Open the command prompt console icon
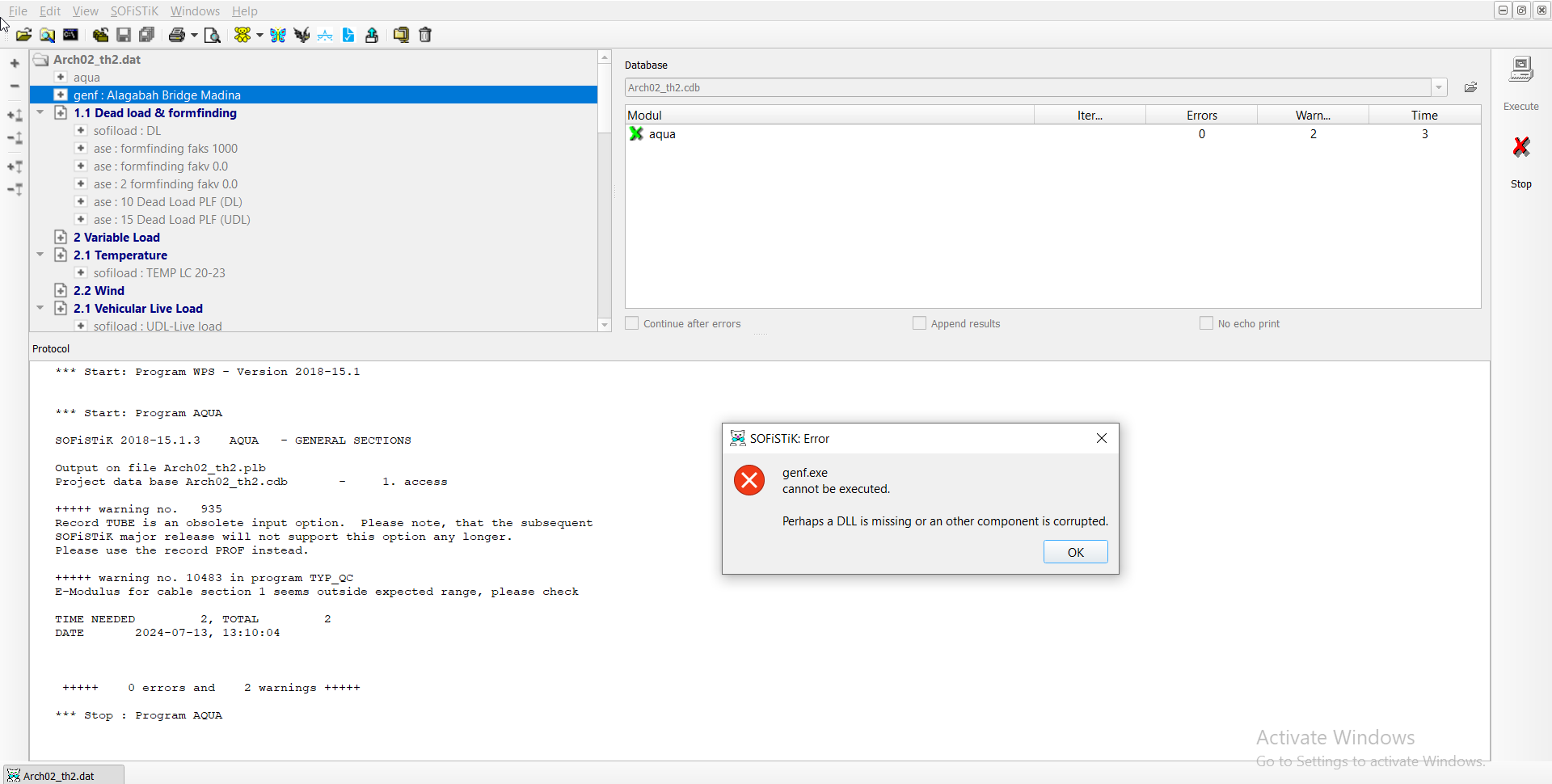 [x=71, y=35]
